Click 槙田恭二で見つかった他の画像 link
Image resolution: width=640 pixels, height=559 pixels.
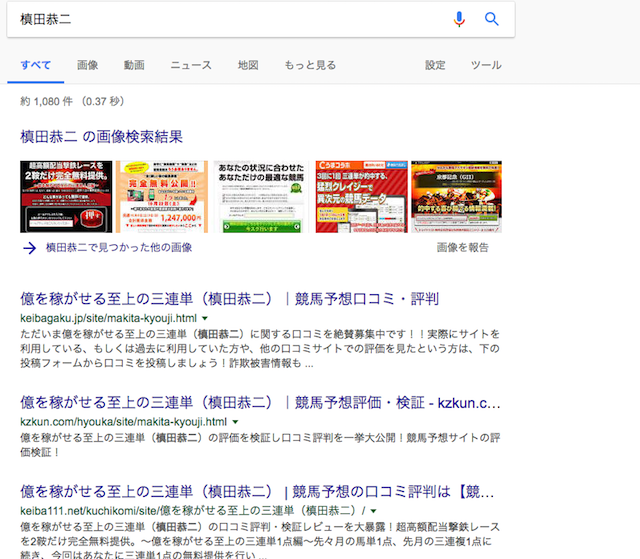(119, 248)
